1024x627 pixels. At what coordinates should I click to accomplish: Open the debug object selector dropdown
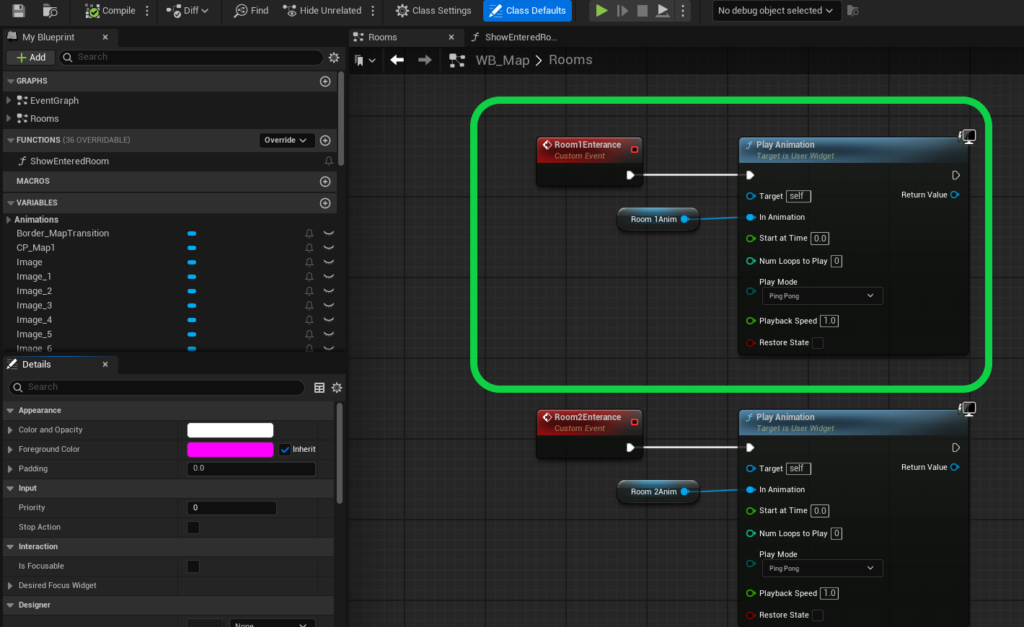point(775,11)
